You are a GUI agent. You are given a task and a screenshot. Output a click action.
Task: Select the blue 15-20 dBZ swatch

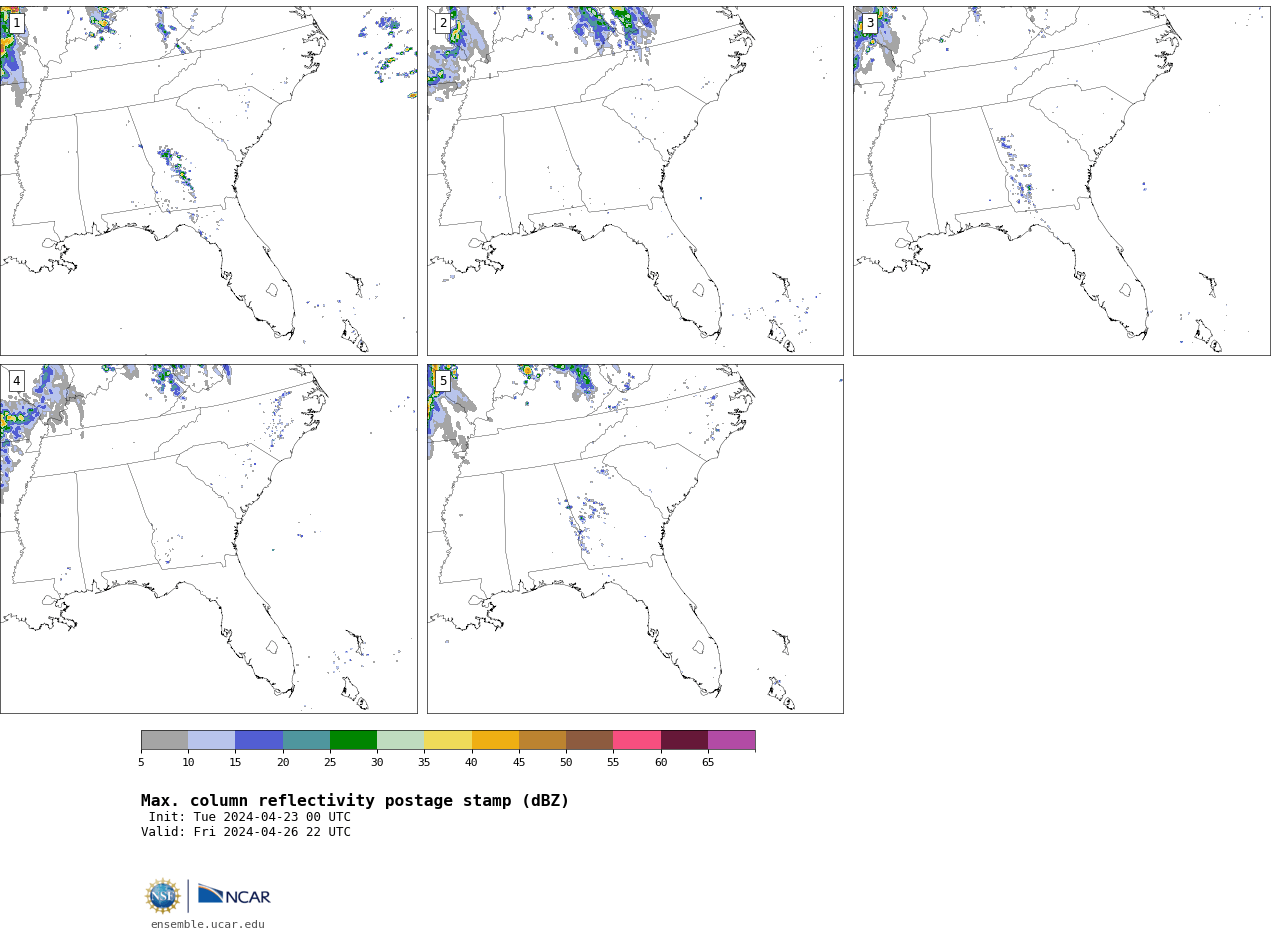coord(259,740)
